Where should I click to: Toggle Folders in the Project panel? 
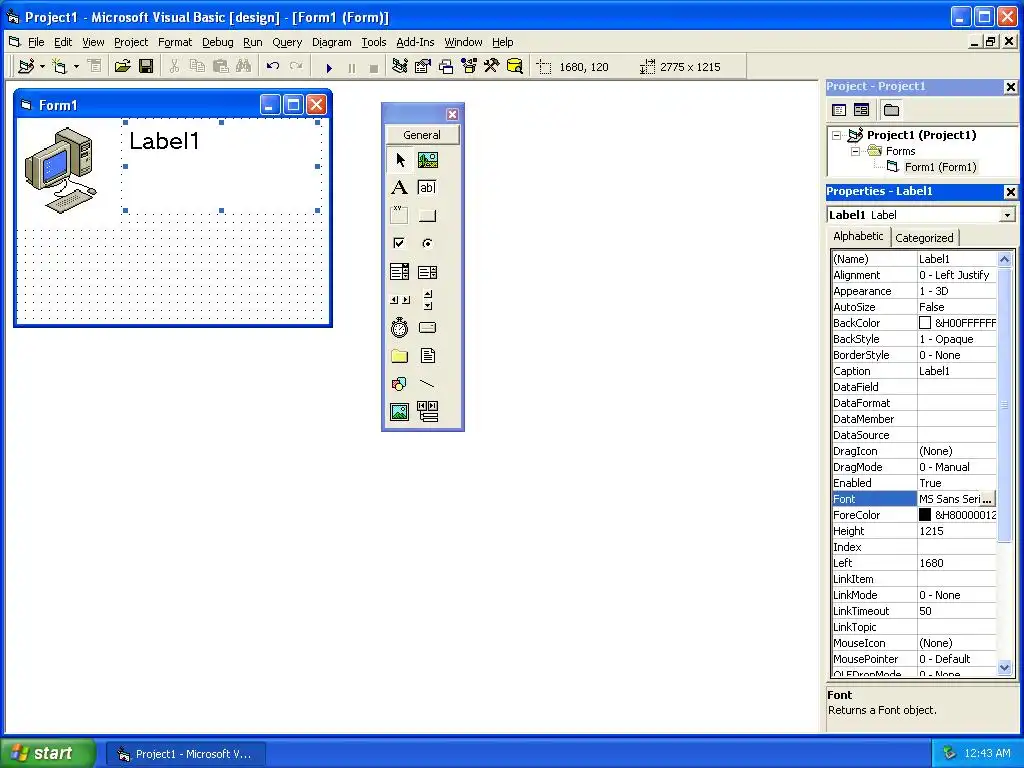[891, 110]
